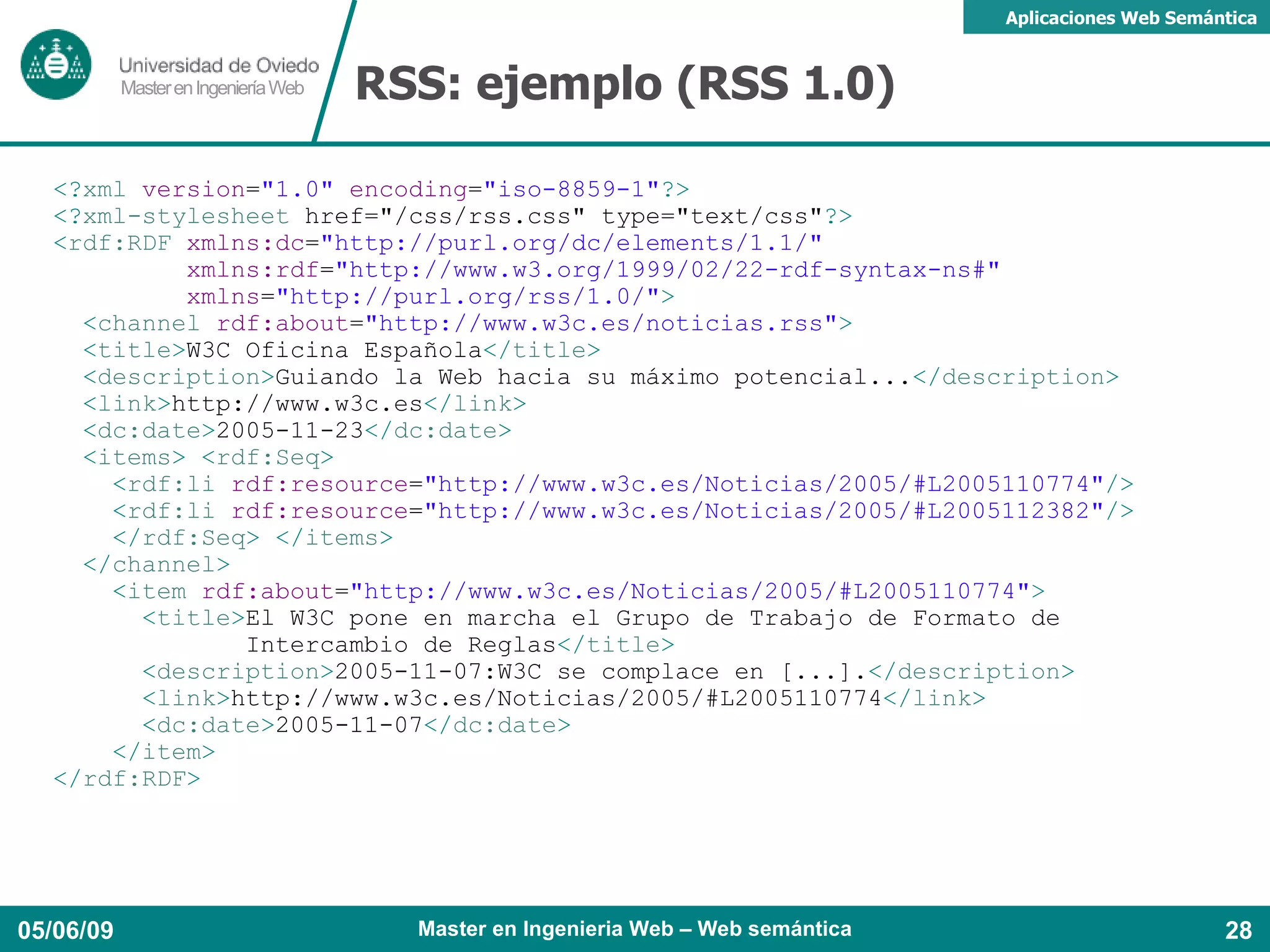Click 'Master en Ingeniería Web' under logo

[x=212, y=89]
